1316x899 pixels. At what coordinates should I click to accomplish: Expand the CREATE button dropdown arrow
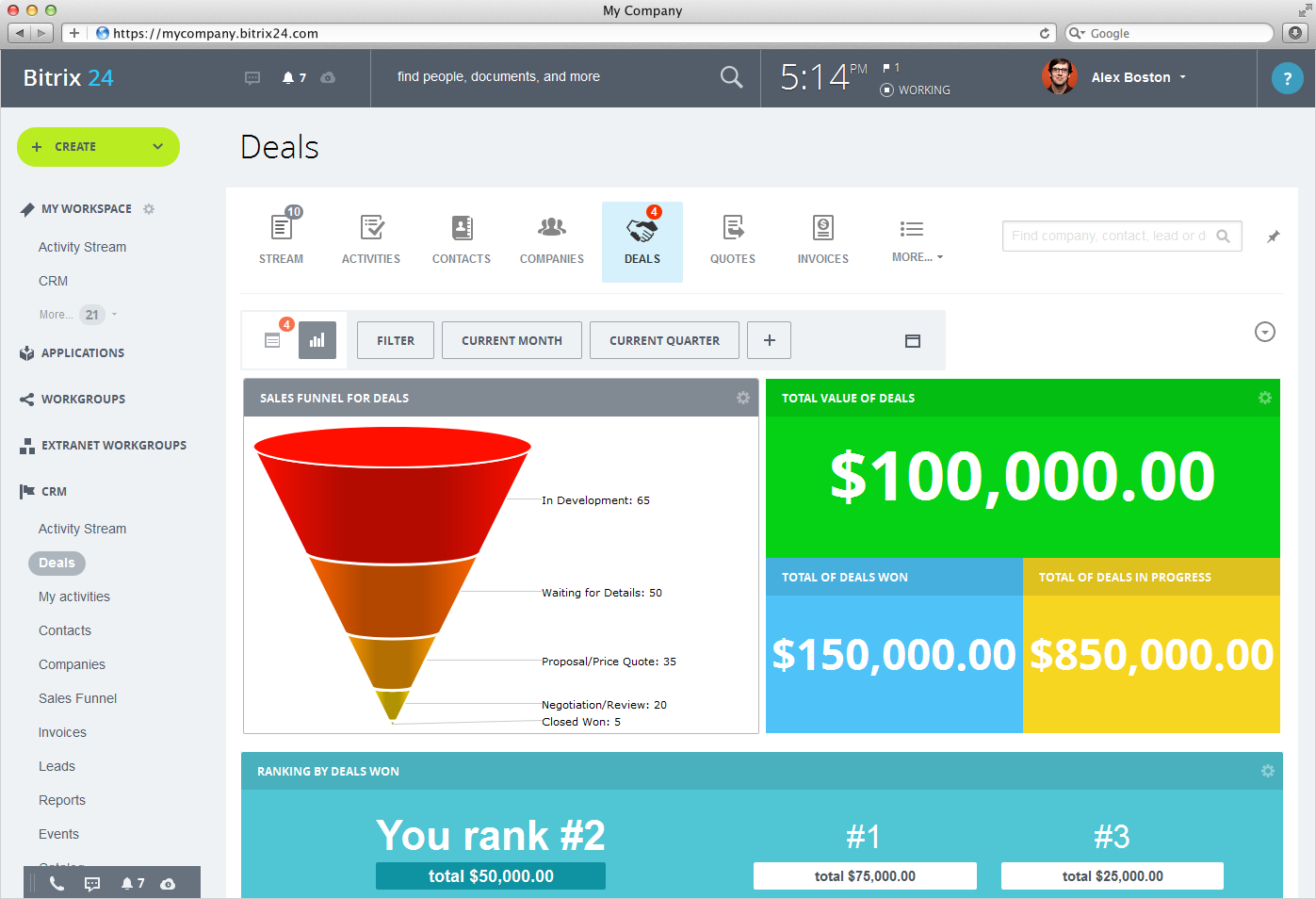[158, 147]
